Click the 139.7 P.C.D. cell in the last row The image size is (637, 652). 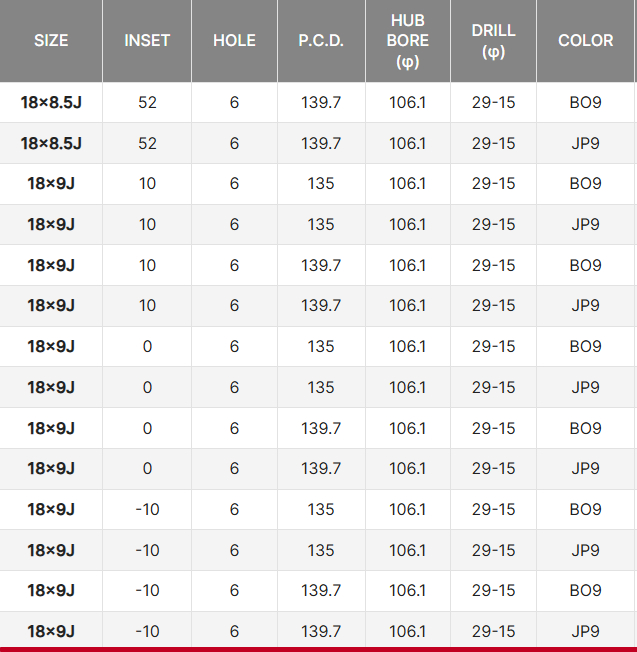[x=321, y=631]
